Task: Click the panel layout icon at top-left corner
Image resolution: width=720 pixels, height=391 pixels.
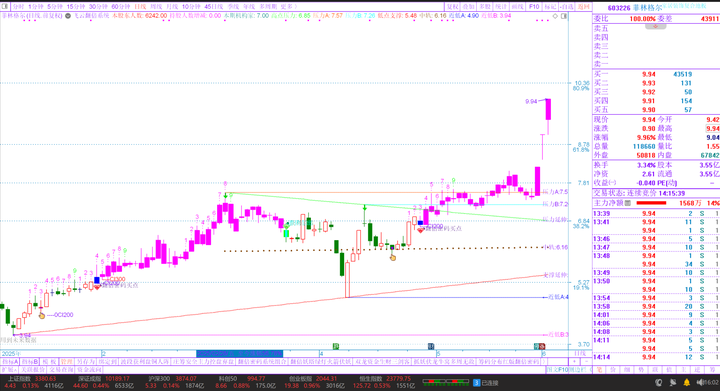Action: [5, 6]
